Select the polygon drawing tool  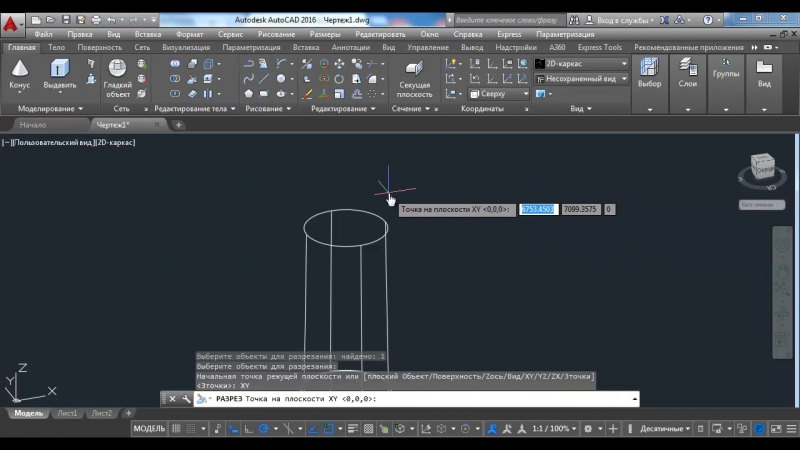click(x=248, y=94)
